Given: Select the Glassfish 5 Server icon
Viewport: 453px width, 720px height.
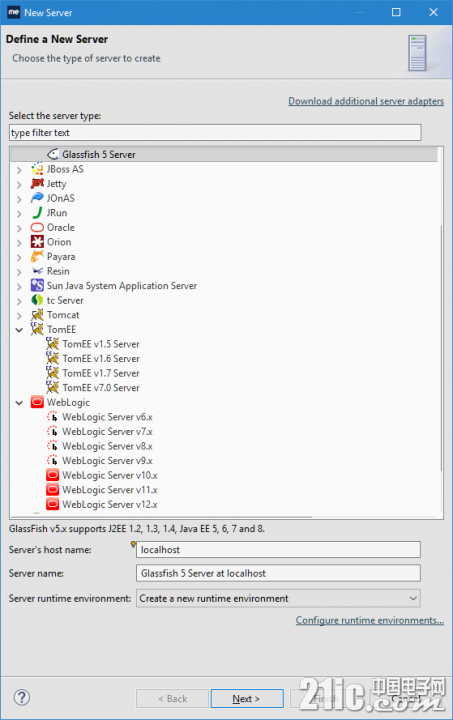Looking at the screenshot, I should [53, 154].
